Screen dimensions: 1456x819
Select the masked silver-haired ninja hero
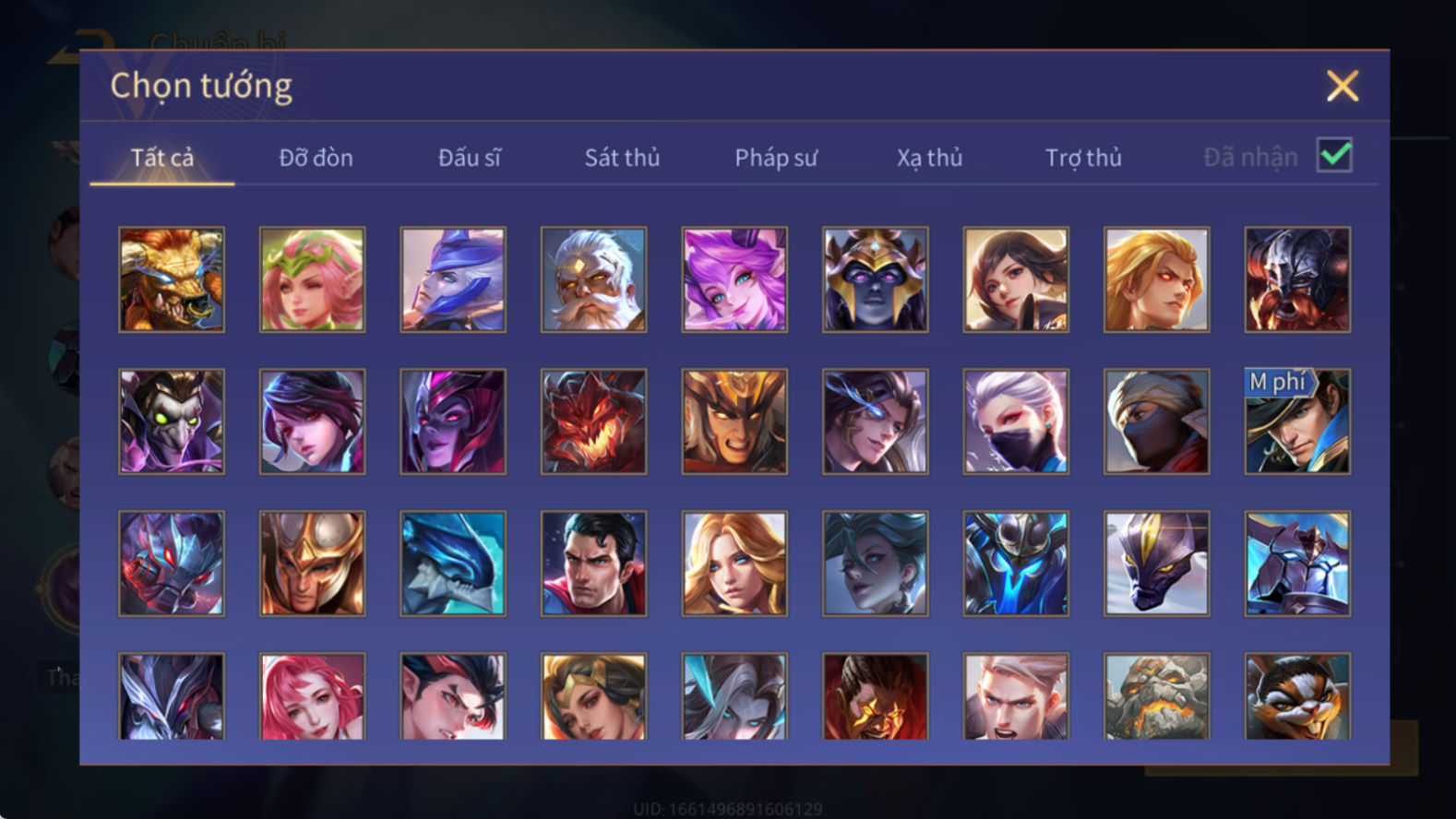(x=1016, y=421)
